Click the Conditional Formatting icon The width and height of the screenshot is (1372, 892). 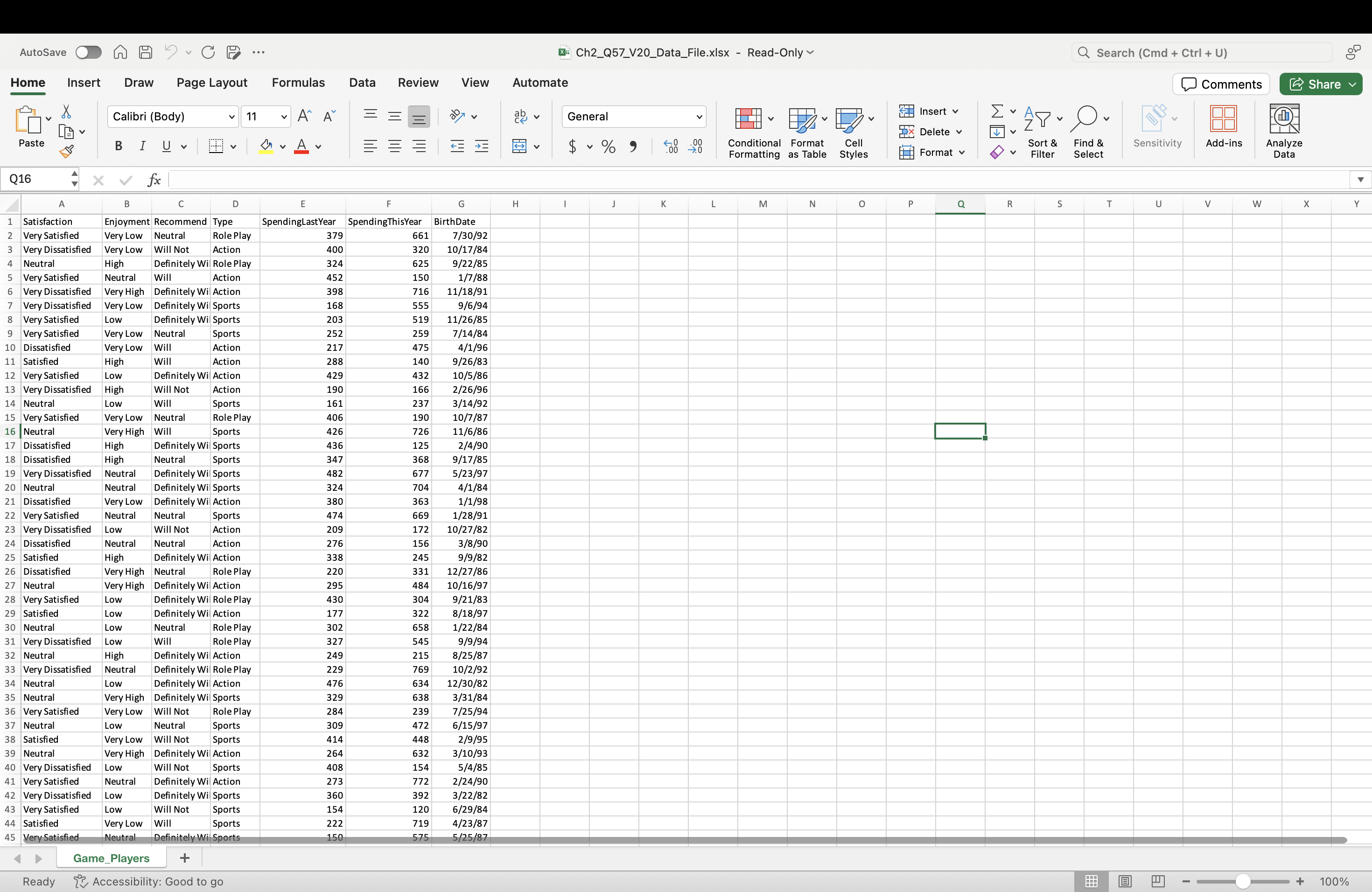748,118
